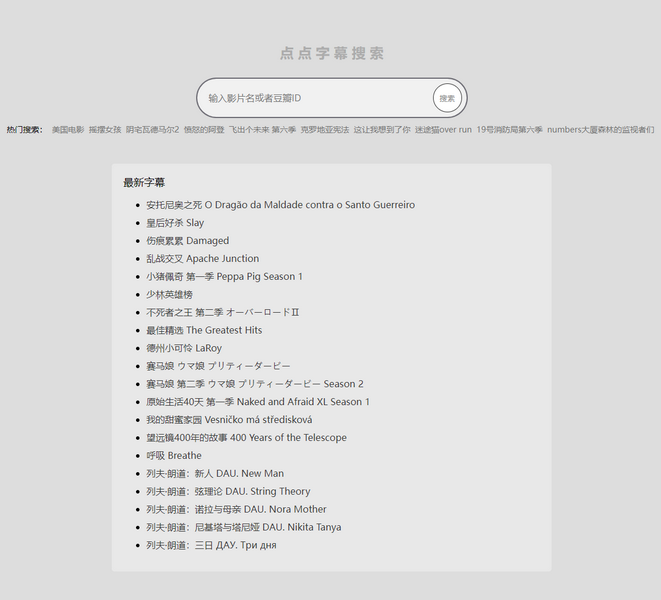Open DAU. String Theory subtitle
Viewport: 661px width, 600px height.
(228, 492)
